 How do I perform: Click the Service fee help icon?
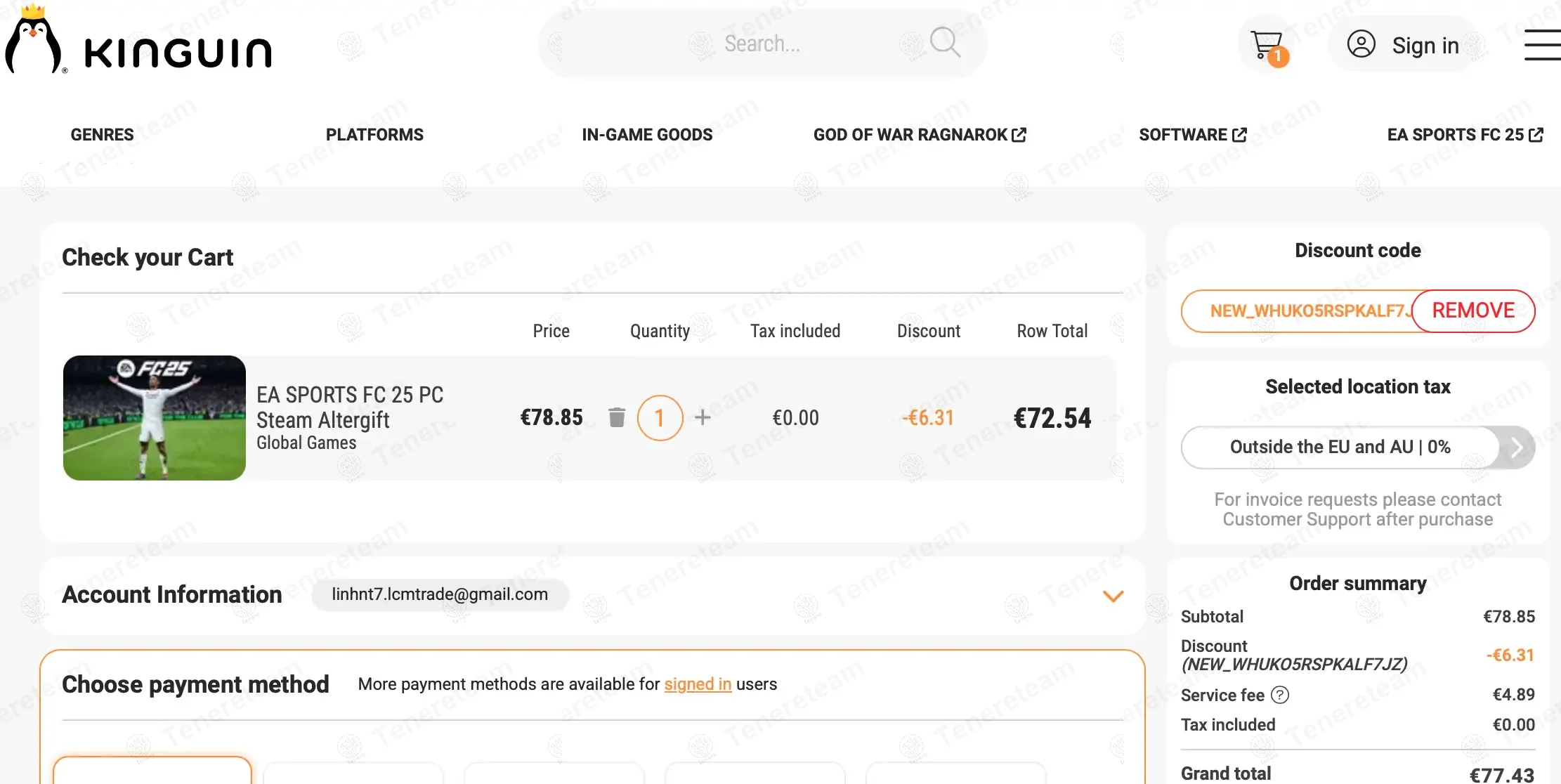click(1281, 695)
